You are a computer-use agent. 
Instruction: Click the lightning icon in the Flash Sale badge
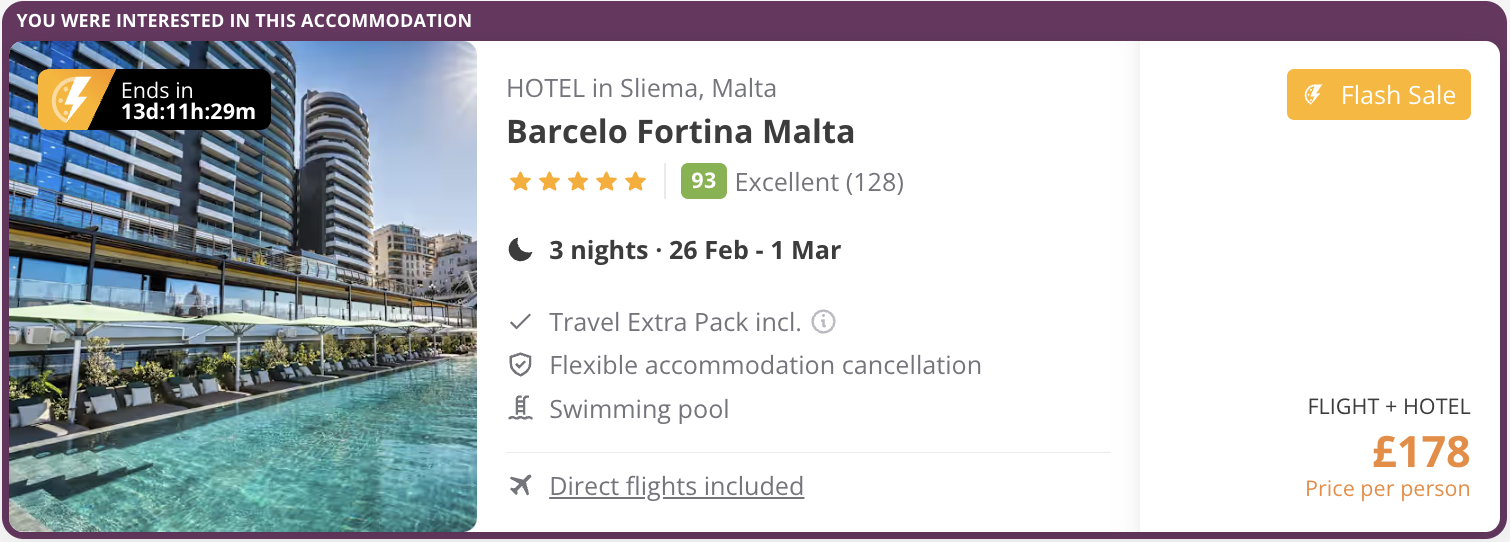(1314, 95)
